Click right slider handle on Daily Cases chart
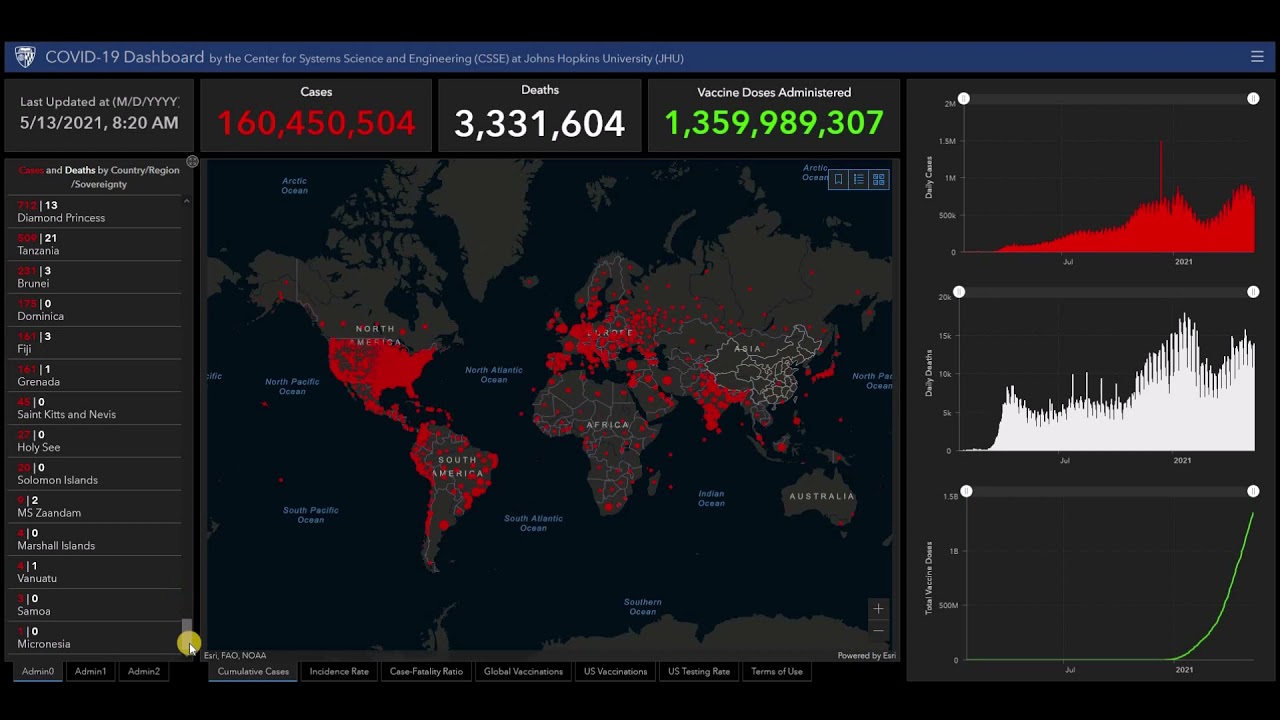Screen dimensions: 1280x720 1253,99
